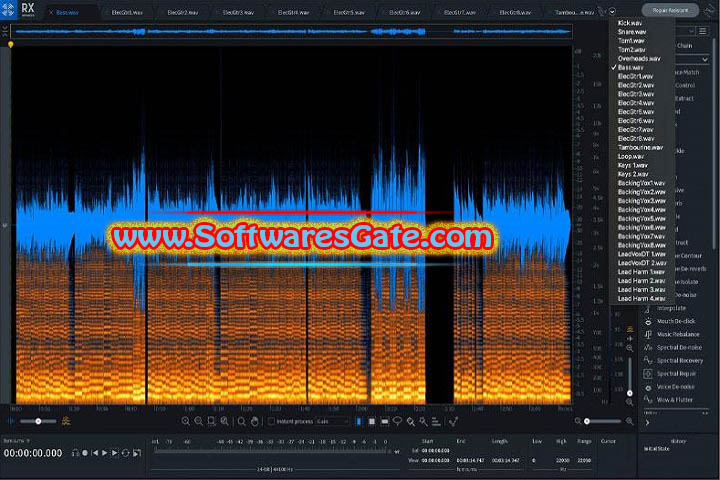Open the file tab overflow dropdown arrow
720x480 pixels.
tap(612, 11)
